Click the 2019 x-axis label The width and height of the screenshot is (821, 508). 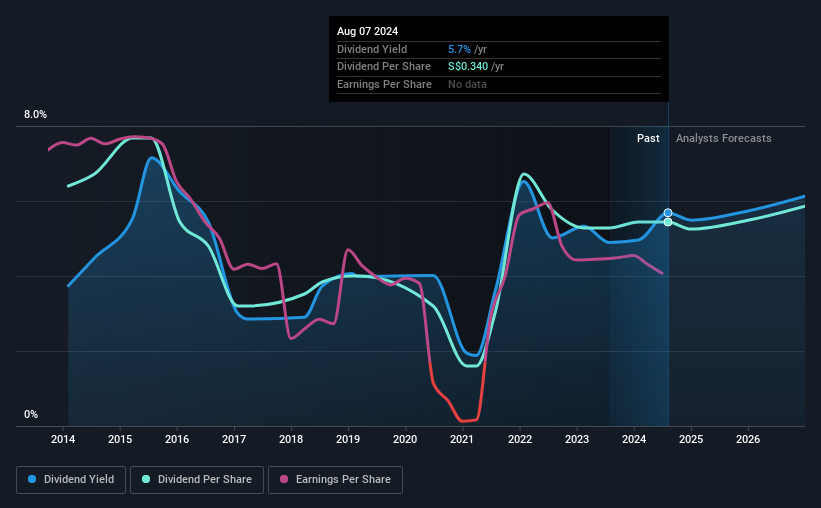tap(348, 439)
